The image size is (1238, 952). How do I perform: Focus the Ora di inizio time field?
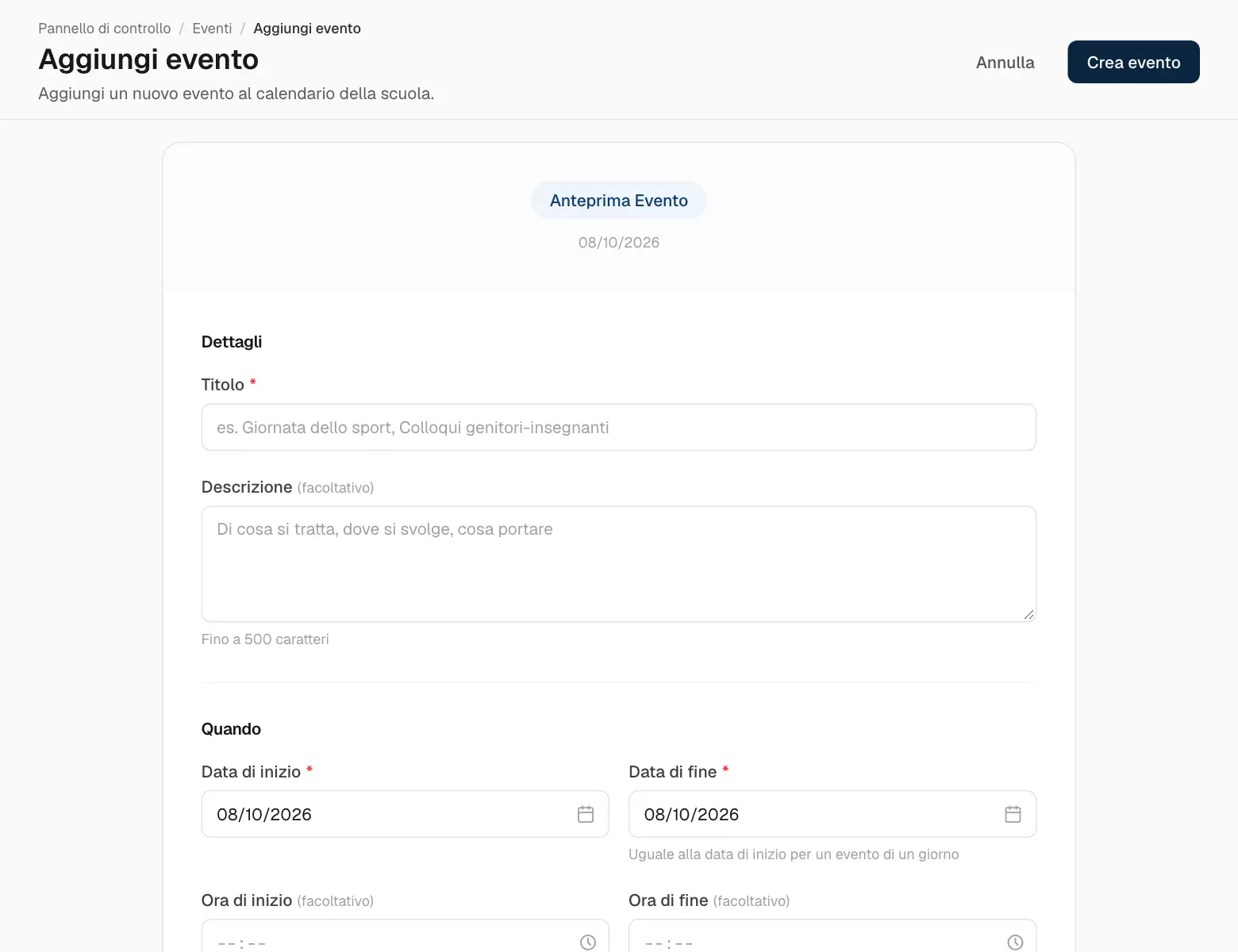405,936
